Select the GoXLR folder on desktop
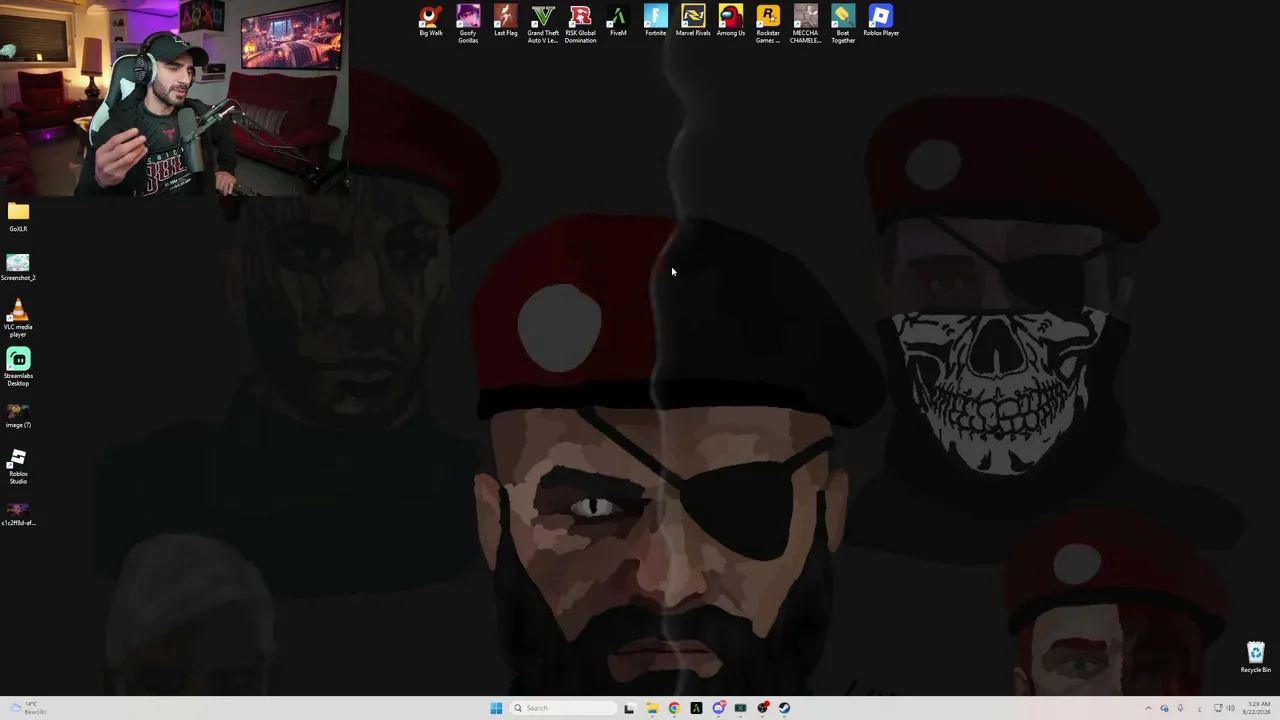Screen dimensions: 1280x720 point(18,217)
